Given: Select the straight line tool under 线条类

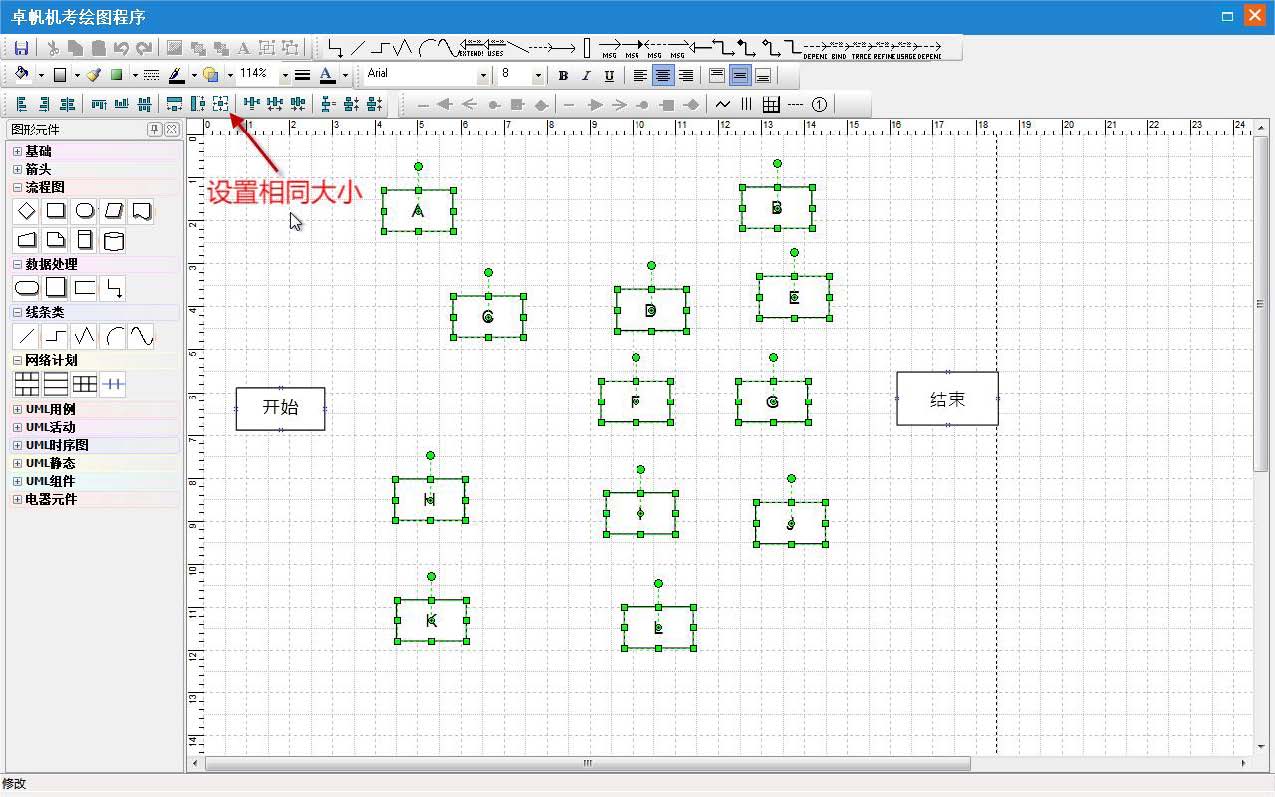Looking at the screenshot, I should pos(27,336).
